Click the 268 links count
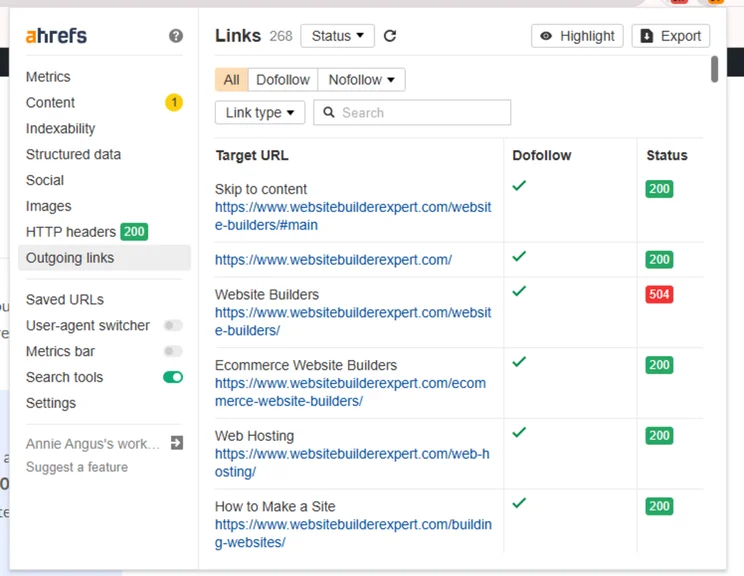This screenshot has width=744, height=576. coord(281,36)
